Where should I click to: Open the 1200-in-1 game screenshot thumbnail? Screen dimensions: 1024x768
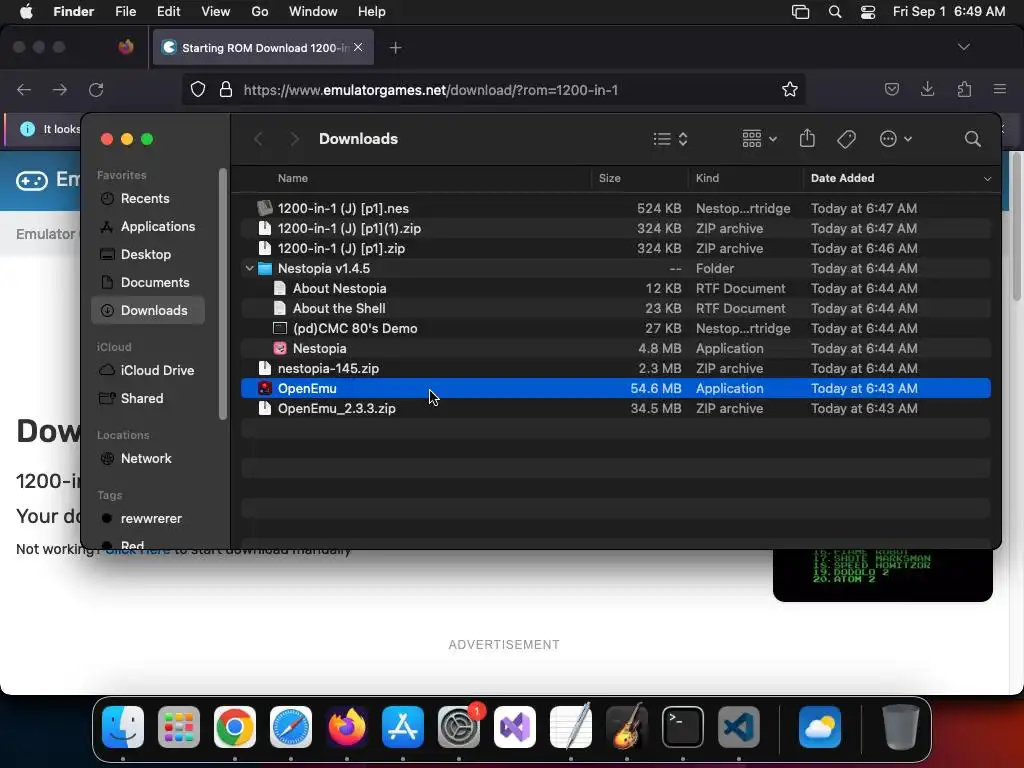point(882,575)
